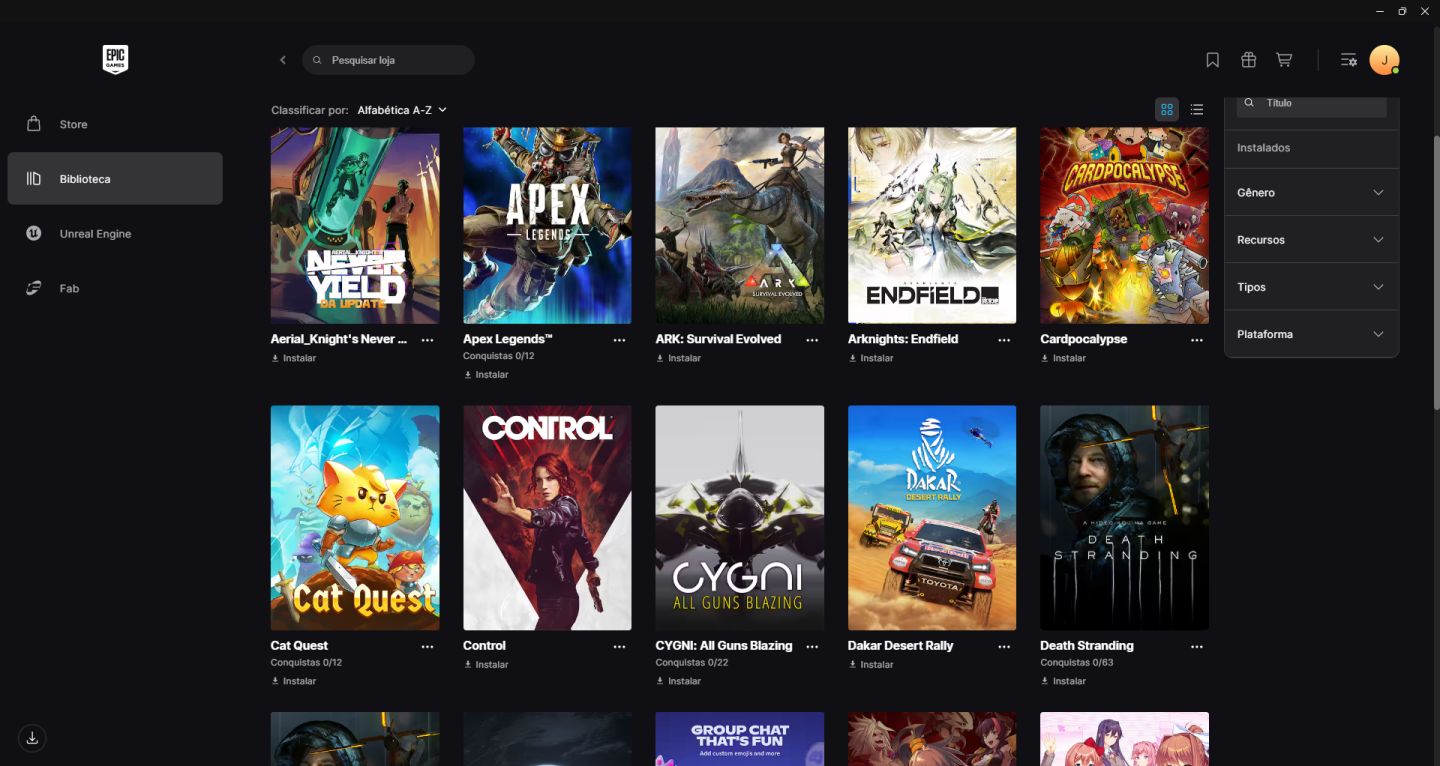Screen dimensions: 1440x766
Task: Select Biblioteca in sidebar
Action: [x=115, y=179]
